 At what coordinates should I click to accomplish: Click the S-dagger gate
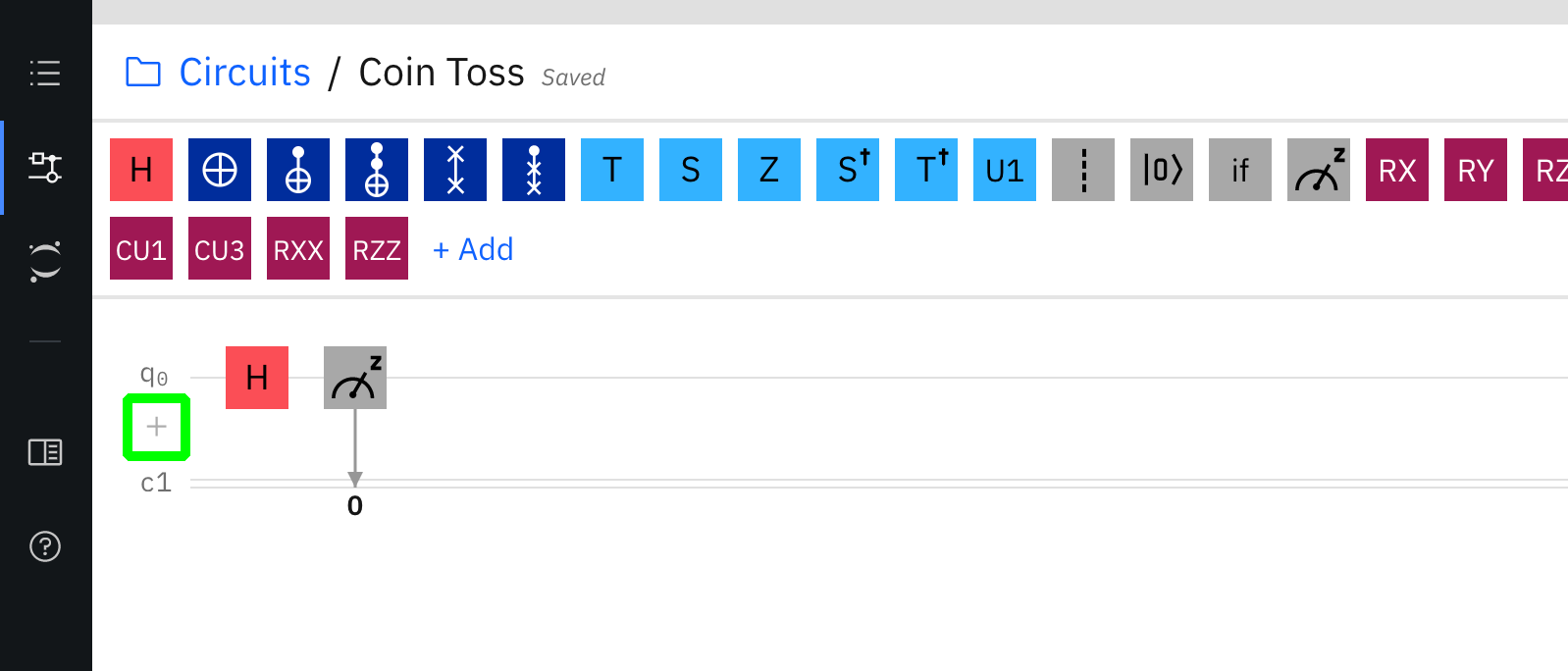coord(848,170)
